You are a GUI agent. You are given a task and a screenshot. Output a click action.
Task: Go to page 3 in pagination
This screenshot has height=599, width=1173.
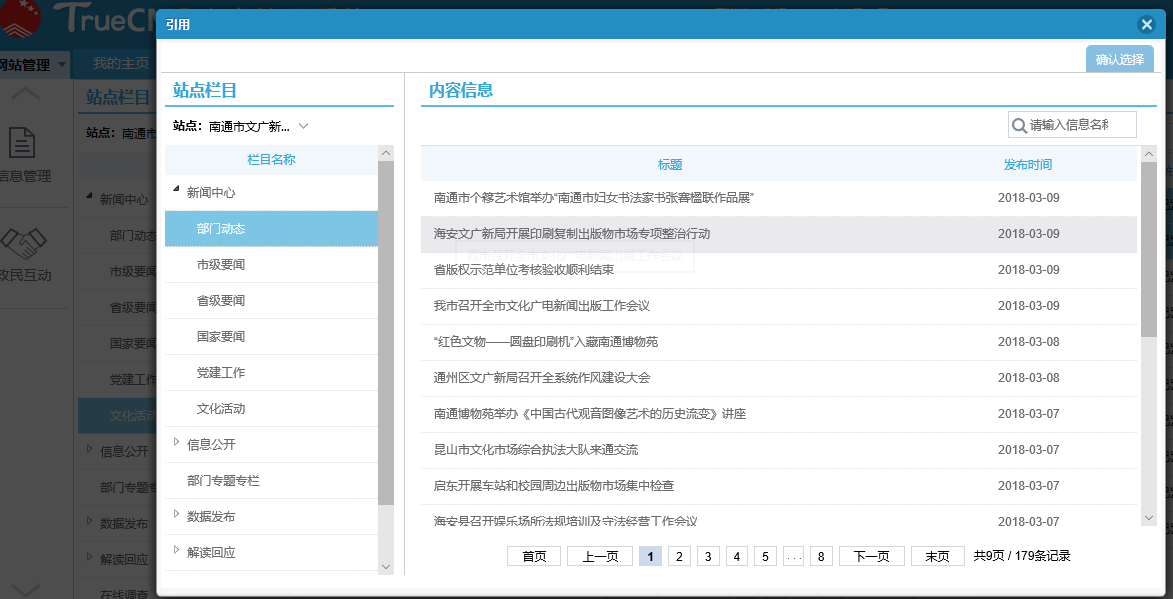tap(708, 556)
